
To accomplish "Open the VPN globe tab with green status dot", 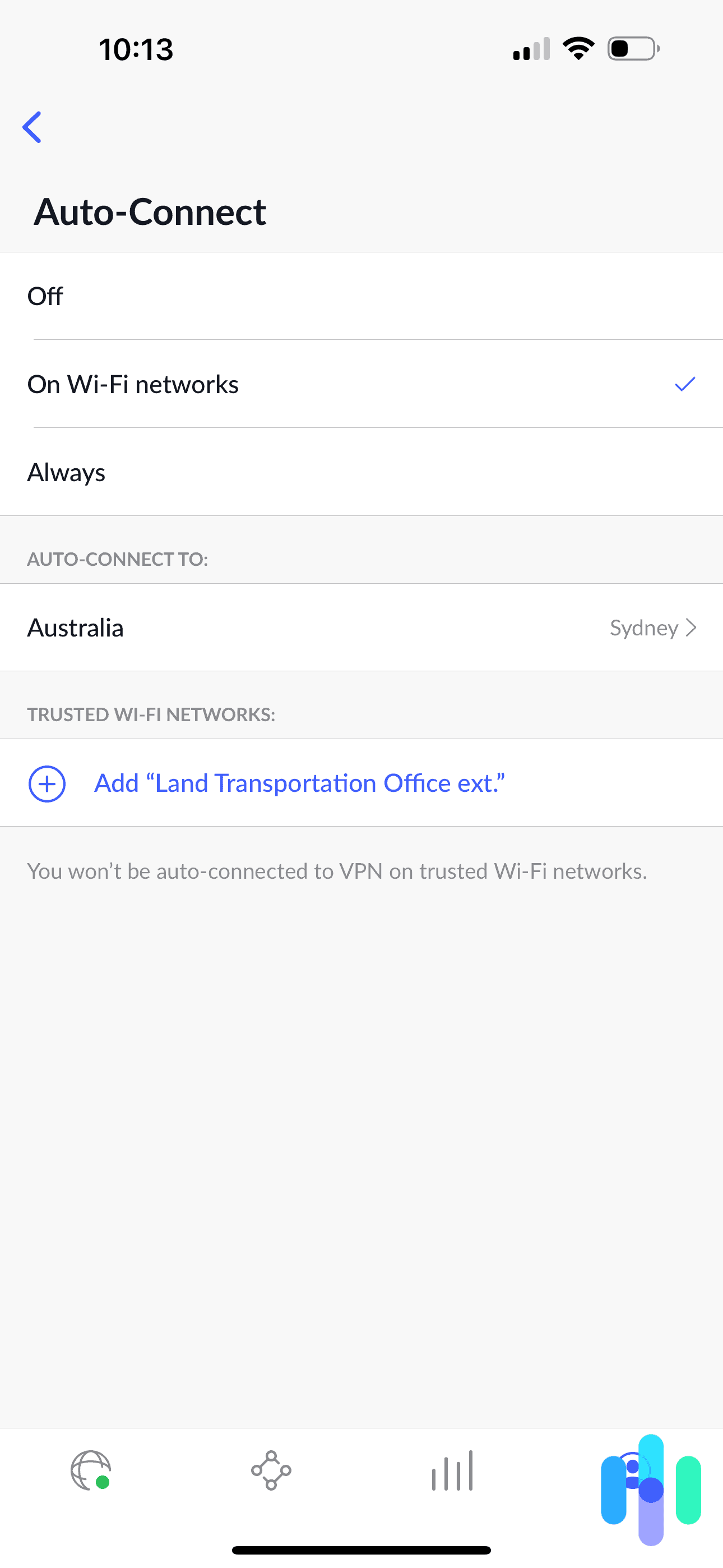I will point(90,1470).
